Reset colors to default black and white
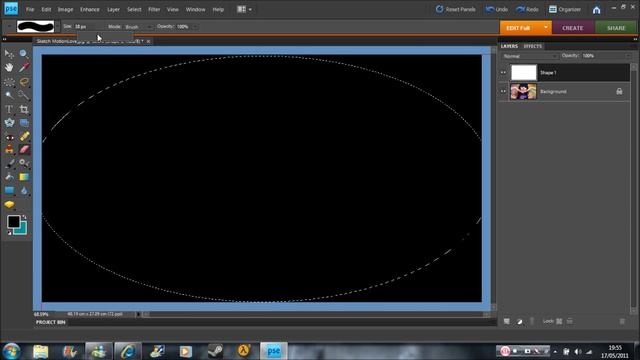 pyautogui.click(x=9, y=233)
